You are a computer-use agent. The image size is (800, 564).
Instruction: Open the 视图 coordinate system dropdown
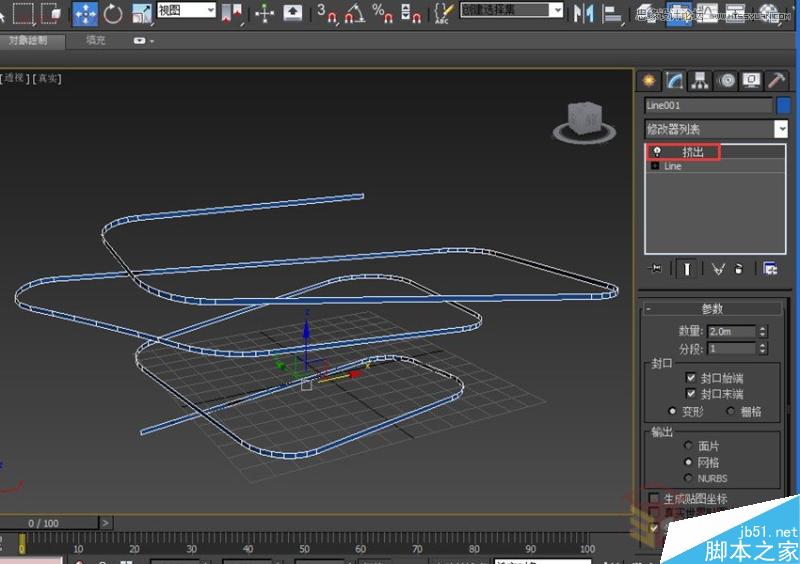[x=186, y=10]
